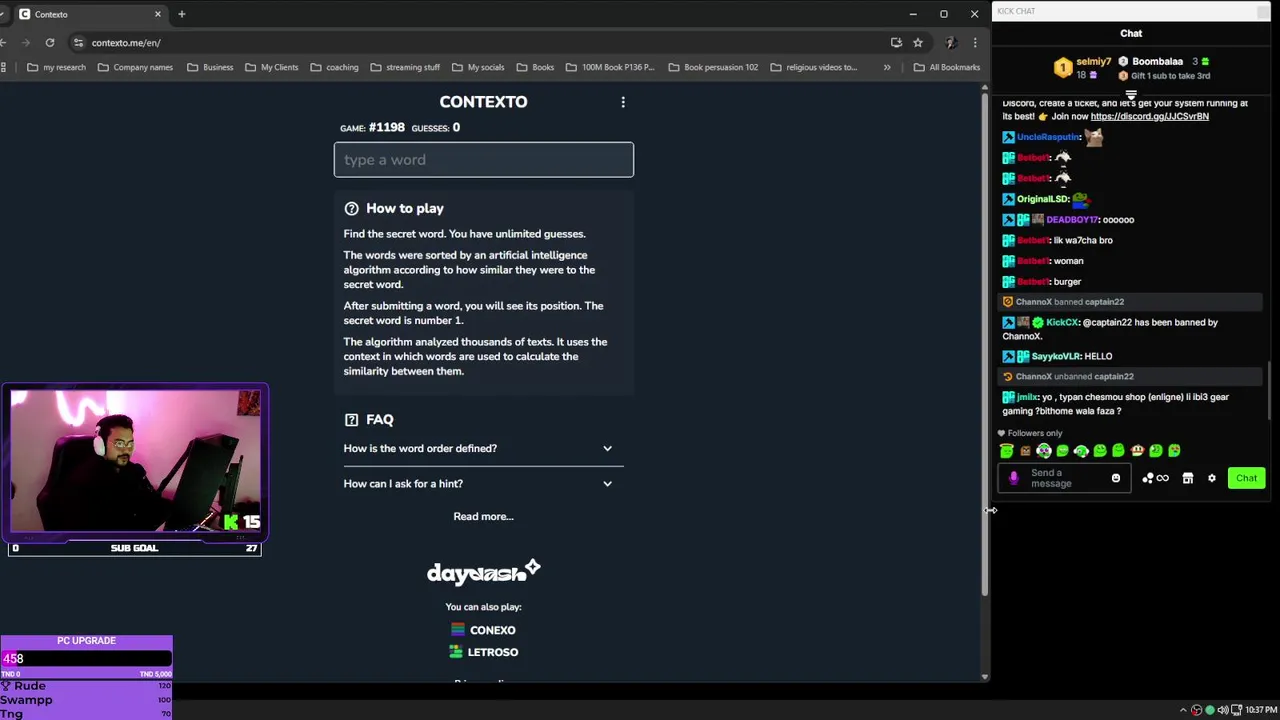The height and width of the screenshot is (720, 1280).
Task: Open Kick chat settings gear
Action: pyautogui.click(x=1212, y=478)
